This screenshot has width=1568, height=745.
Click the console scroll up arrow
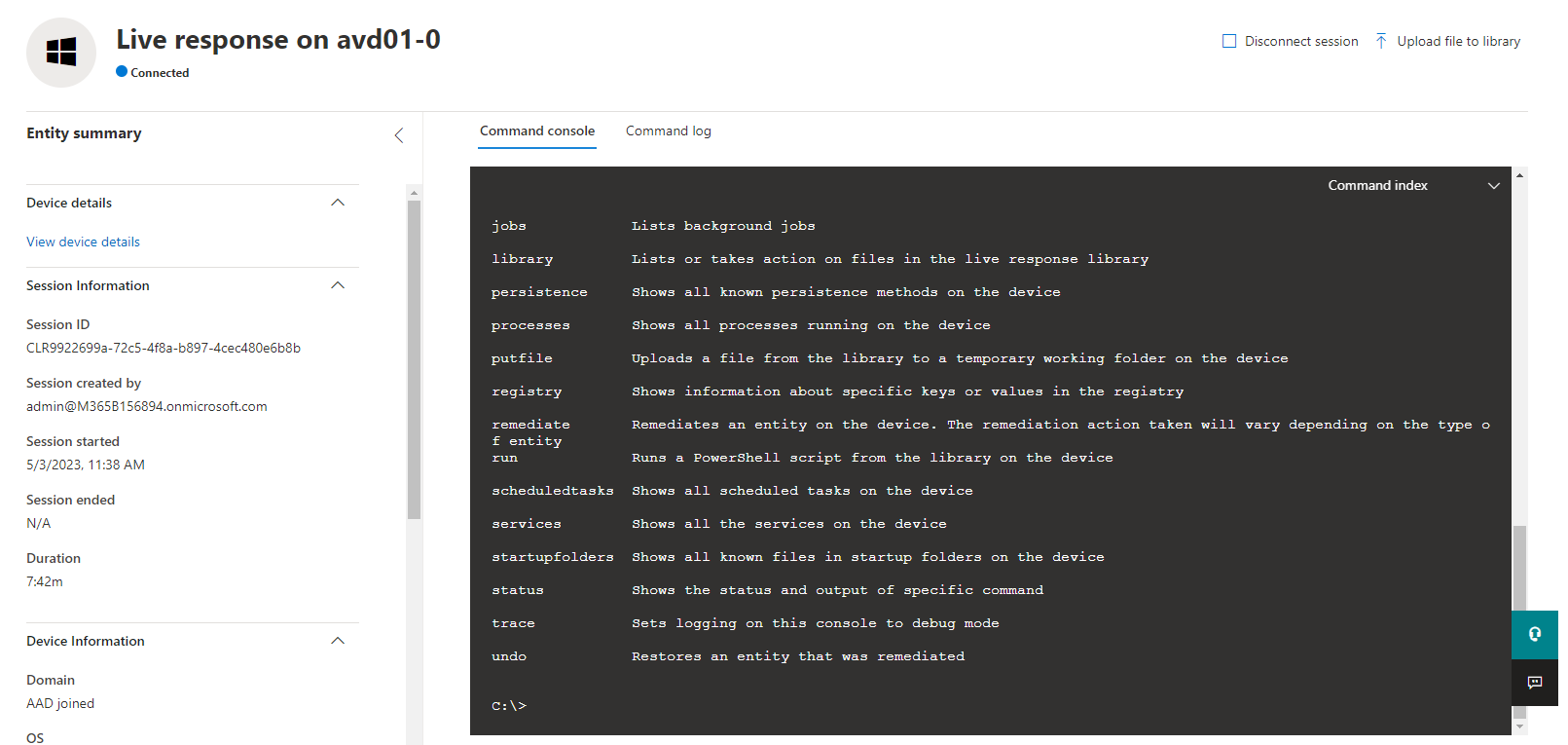pyautogui.click(x=1519, y=174)
